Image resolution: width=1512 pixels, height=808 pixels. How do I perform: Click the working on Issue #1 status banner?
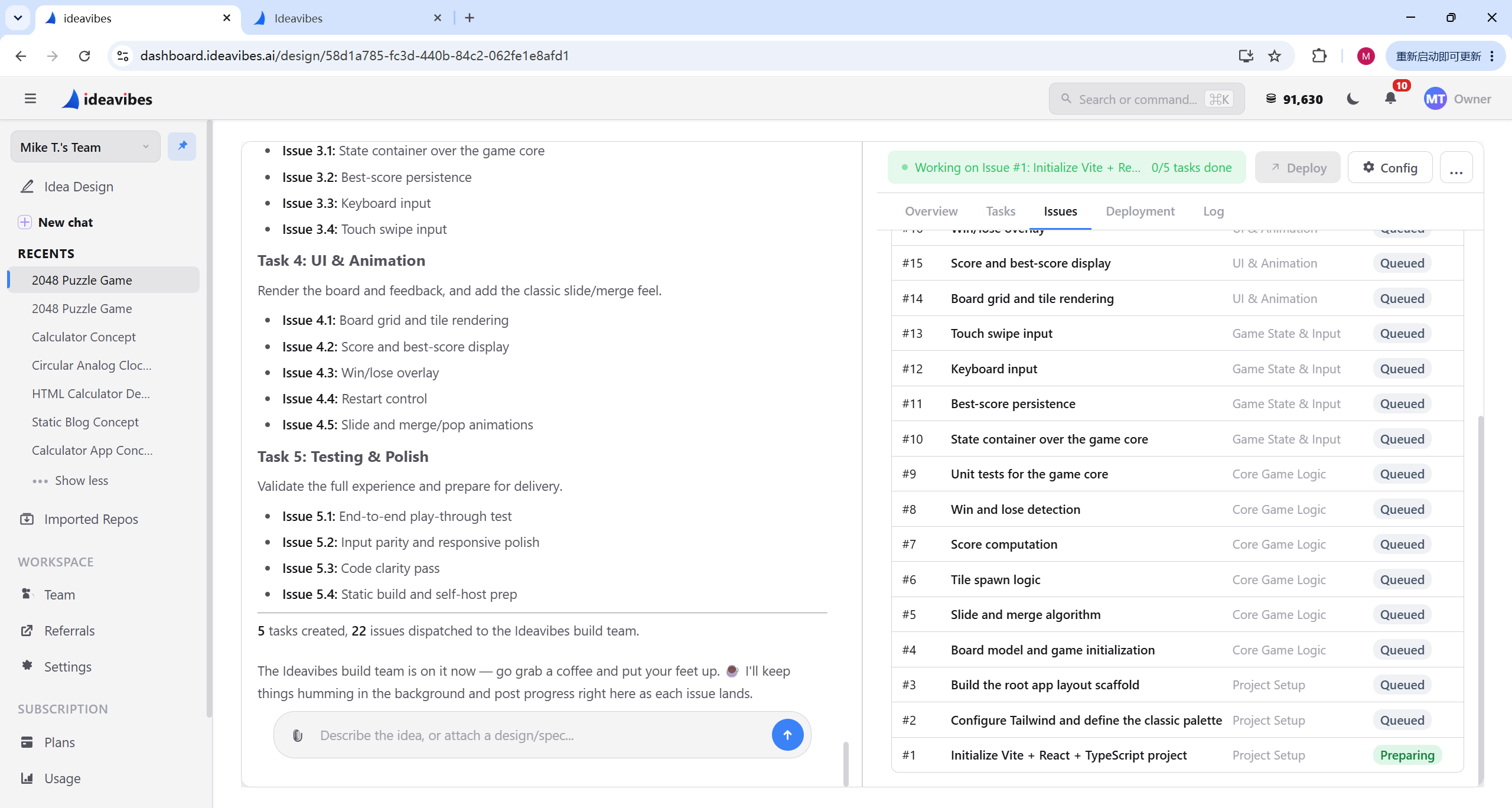(1067, 168)
